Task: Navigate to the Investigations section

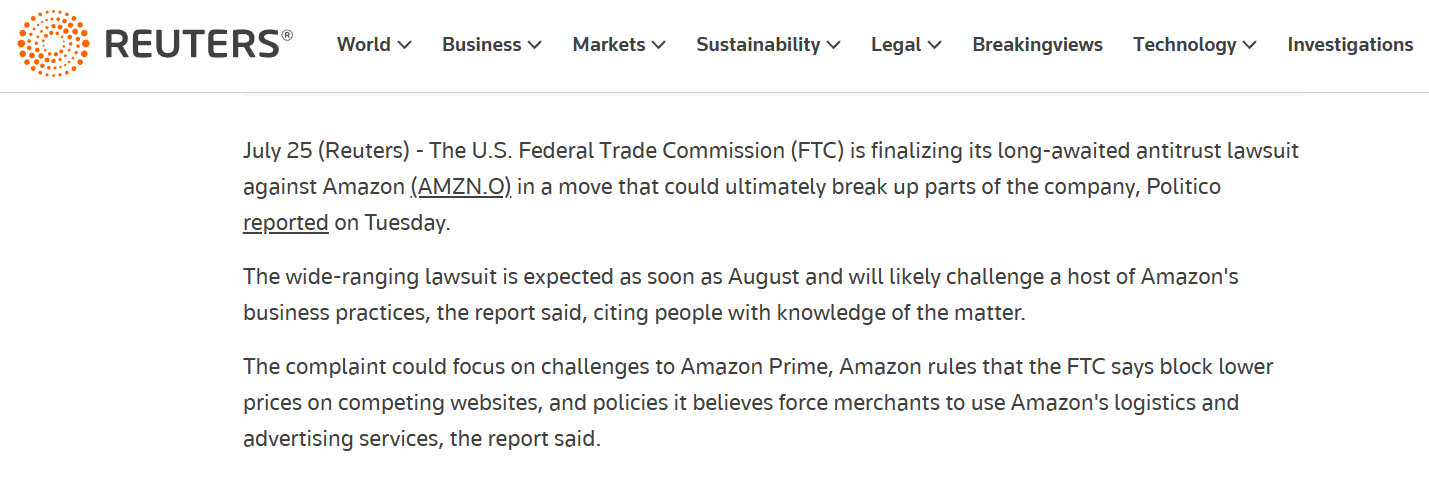Action: (1350, 45)
